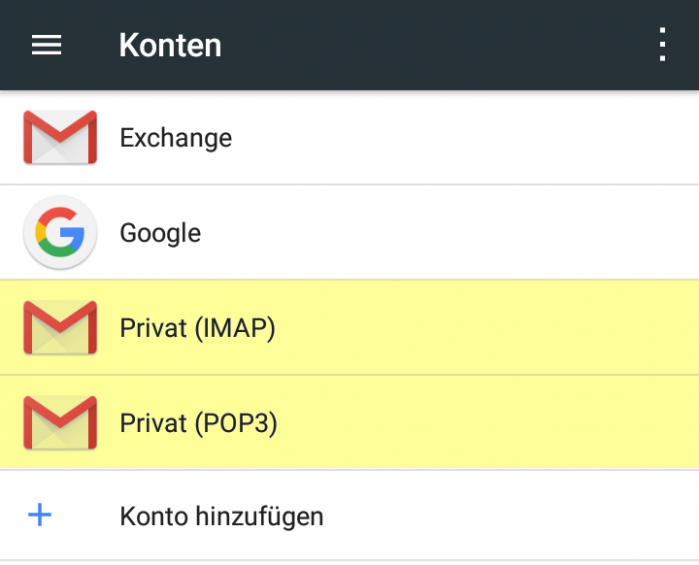Click the Google G logo icon
Screen dimensions: 699x565
point(60,233)
